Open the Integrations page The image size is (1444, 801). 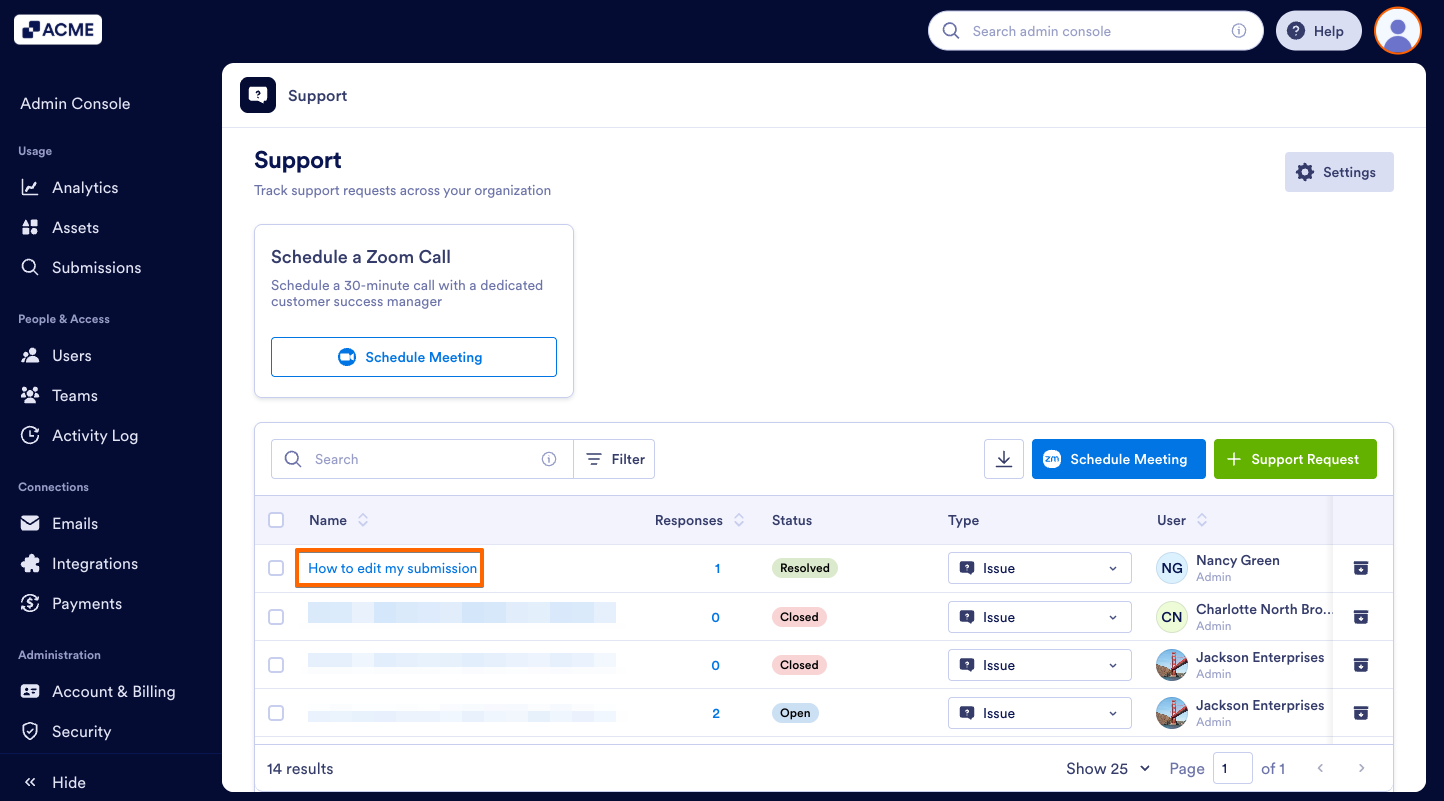point(94,563)
